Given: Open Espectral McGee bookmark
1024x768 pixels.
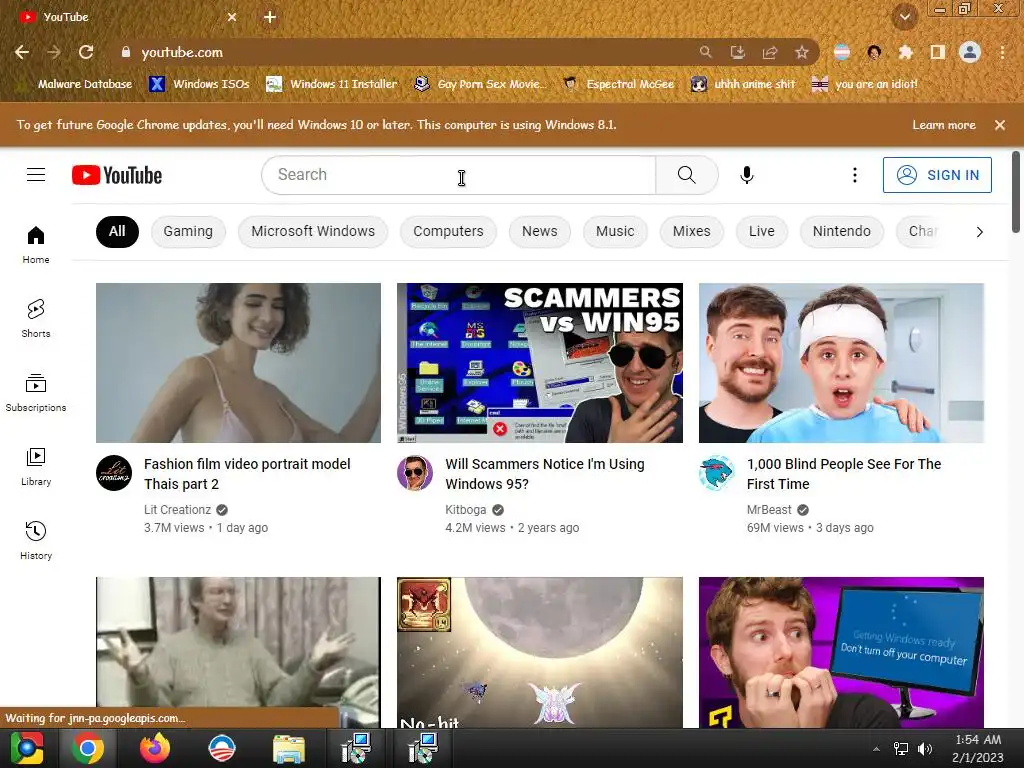Looking at the screenshot, I should click(618, 84).
